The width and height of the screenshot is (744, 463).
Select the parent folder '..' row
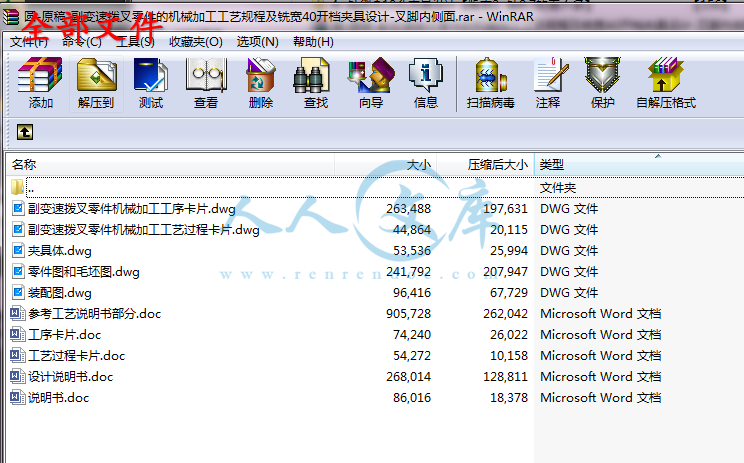click(x=377, y=188)
